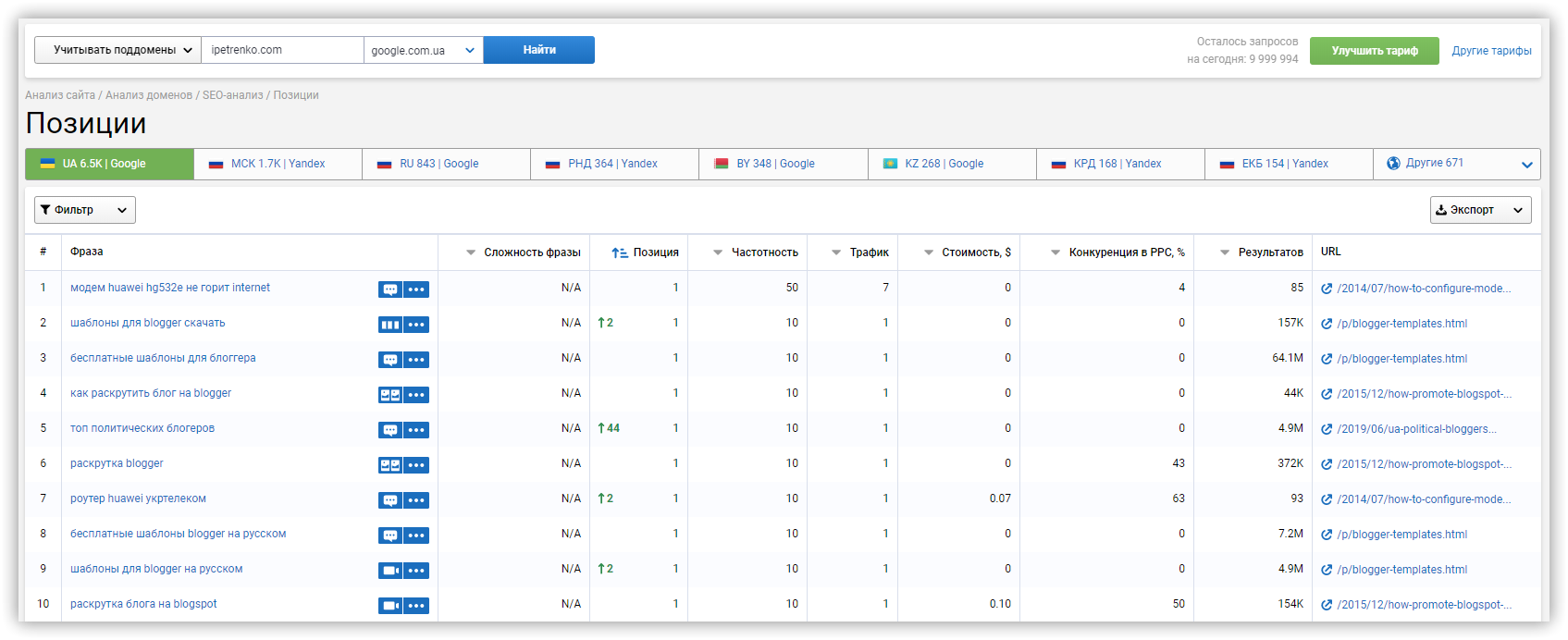Image resolution: width=1568 pixels, height=640 pixels.
Task: Switch to 'RU 843 | Google' tab
Action: coord(447,164)
